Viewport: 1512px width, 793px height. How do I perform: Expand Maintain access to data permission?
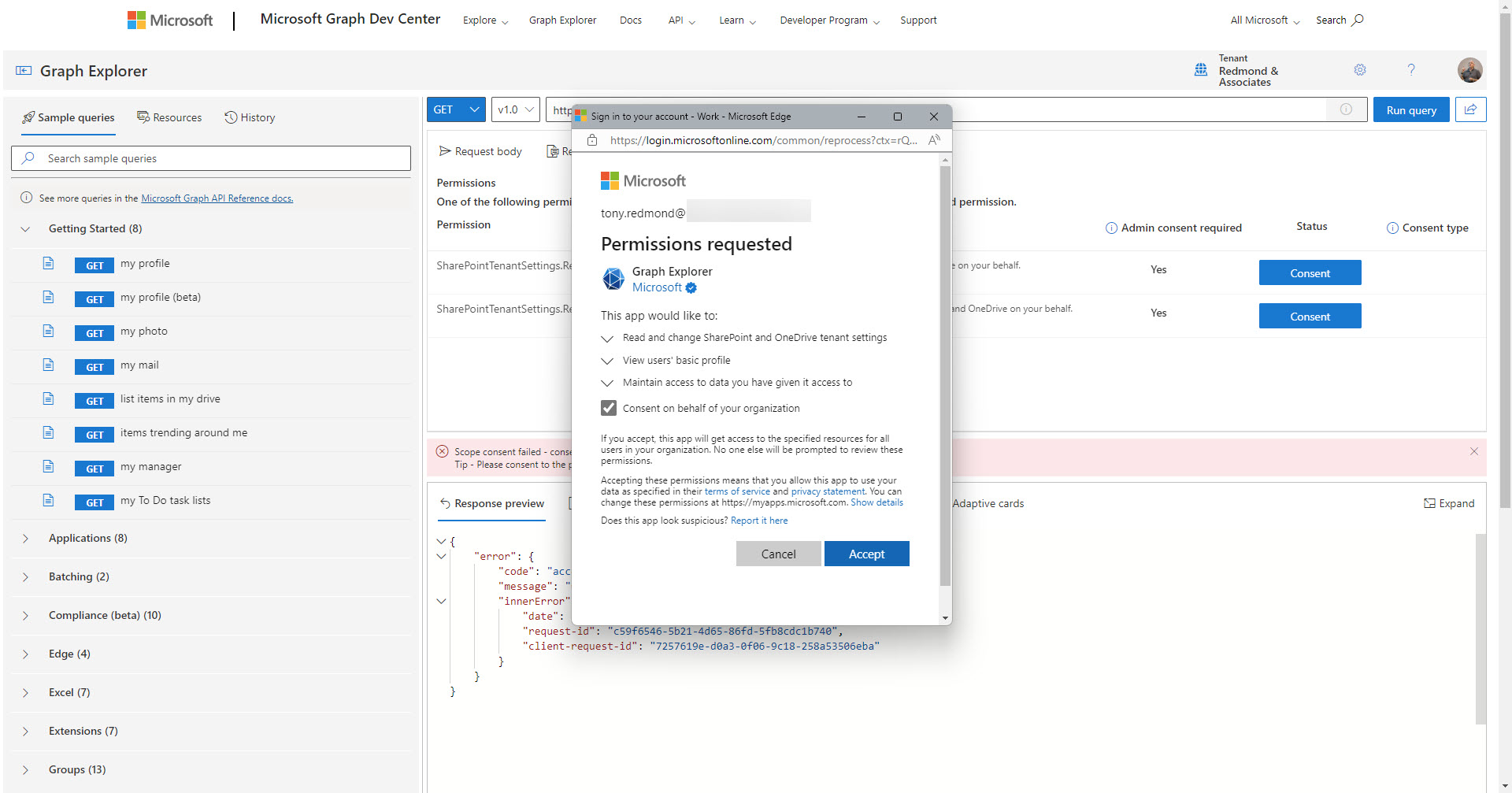[607, 383]
